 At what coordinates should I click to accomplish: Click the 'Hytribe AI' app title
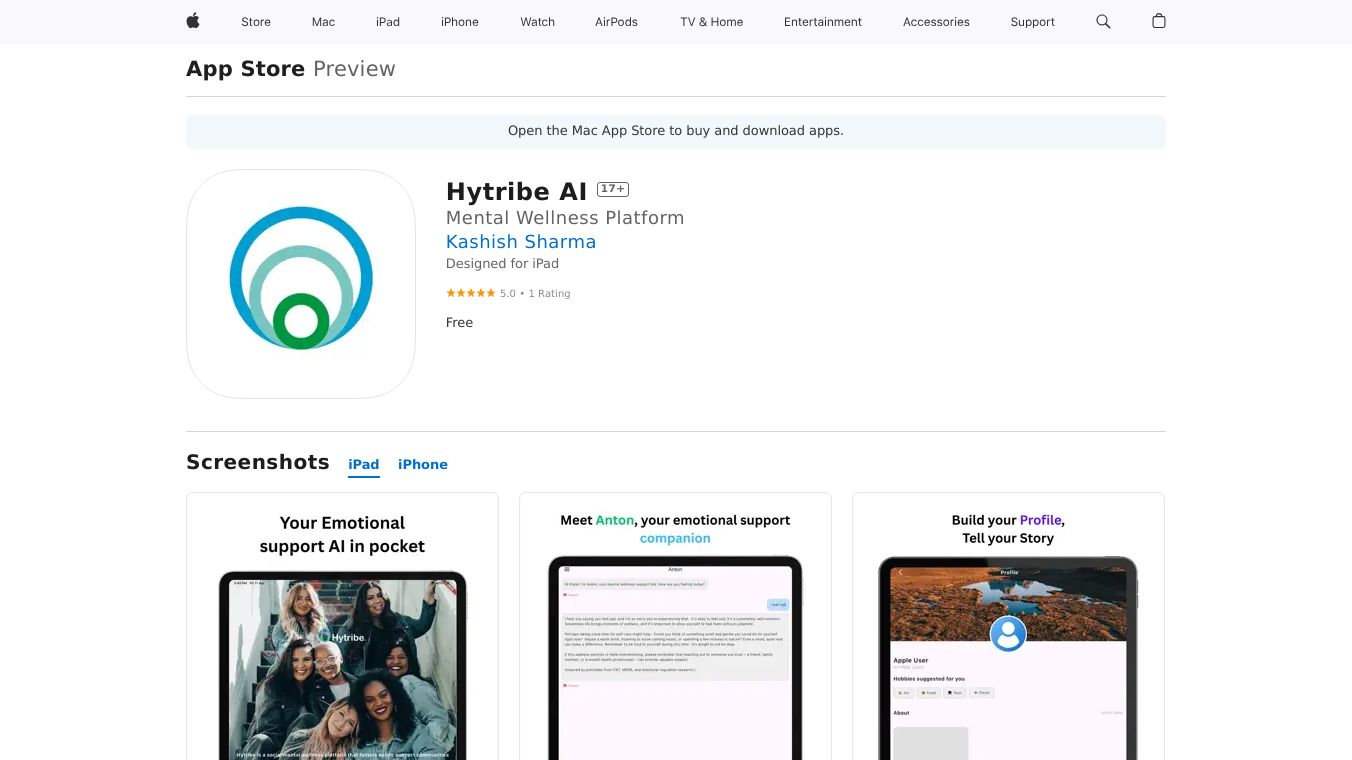point(516,191)
